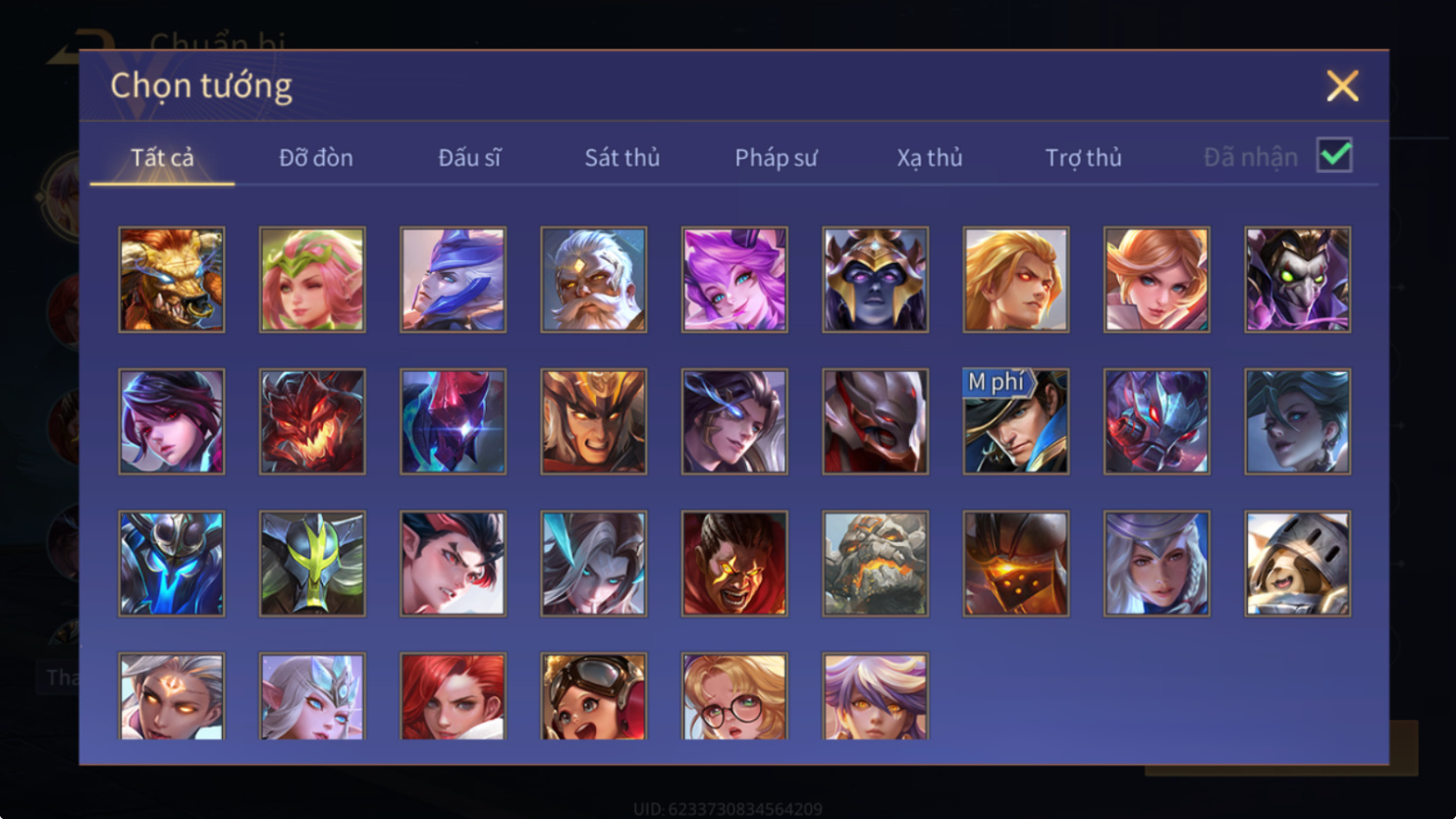
Task: Open the Đấu sĩ tab
Action: [469, 157]
